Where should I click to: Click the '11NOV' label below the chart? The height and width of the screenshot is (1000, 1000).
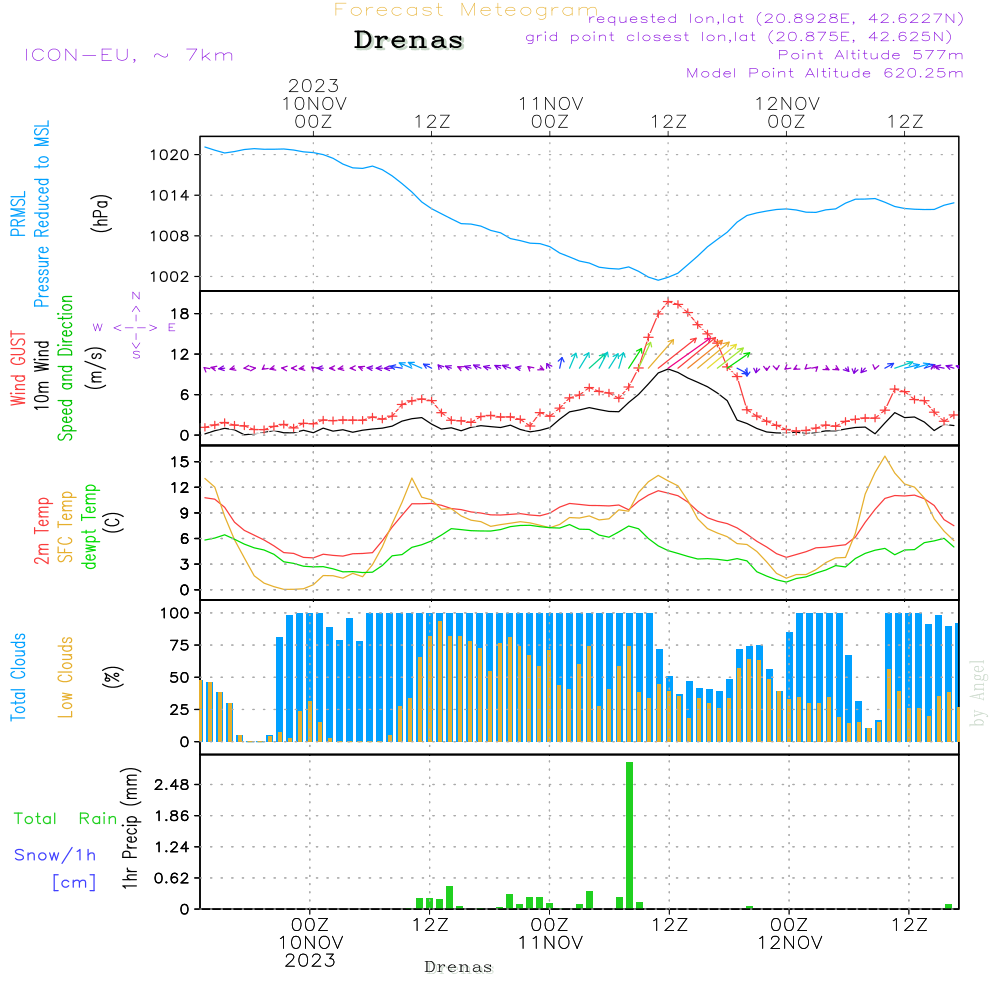click(x=550, y=943)
